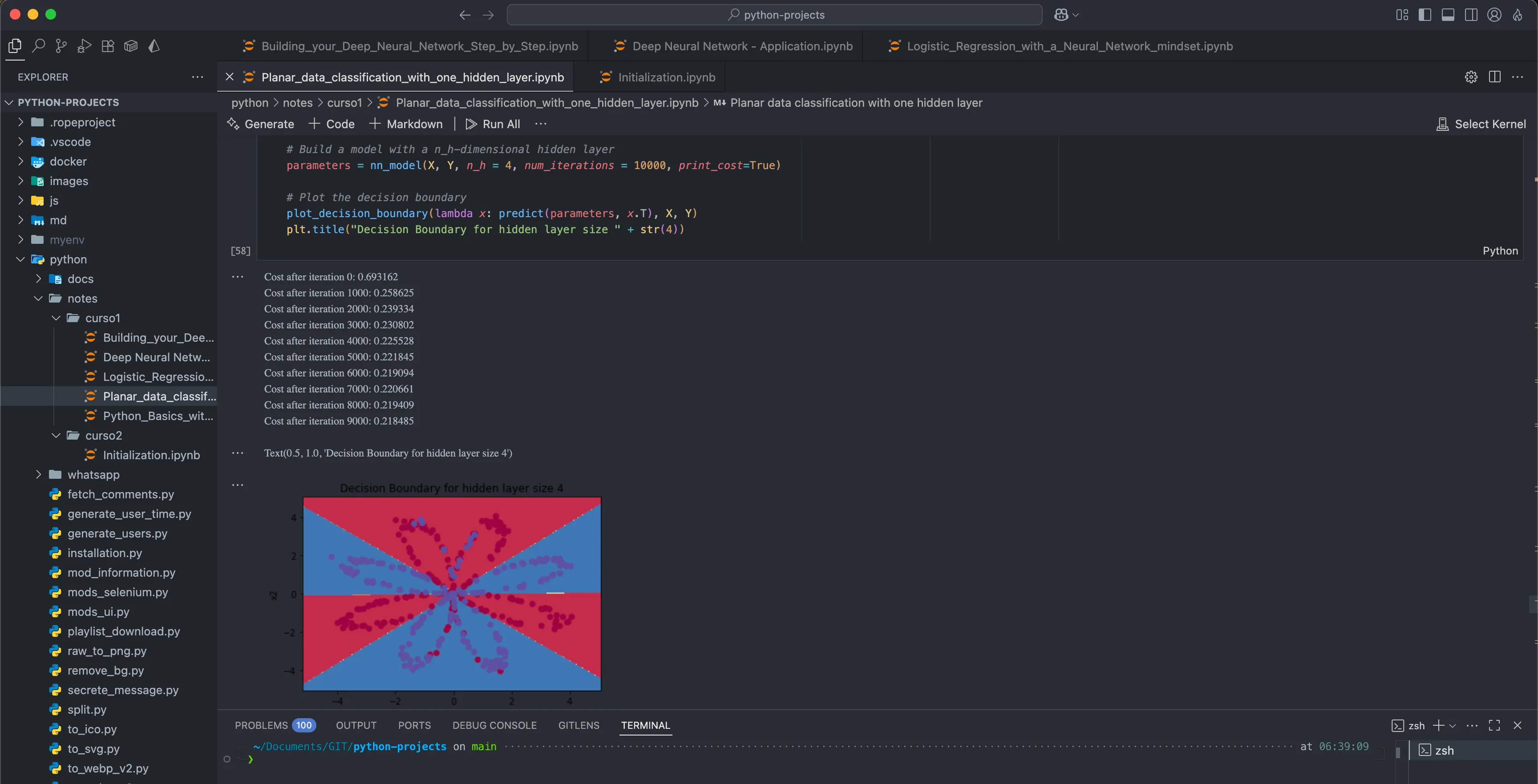Click Select Kernel
This screenshot has width=1538, height=784.
coord(1481,124)
